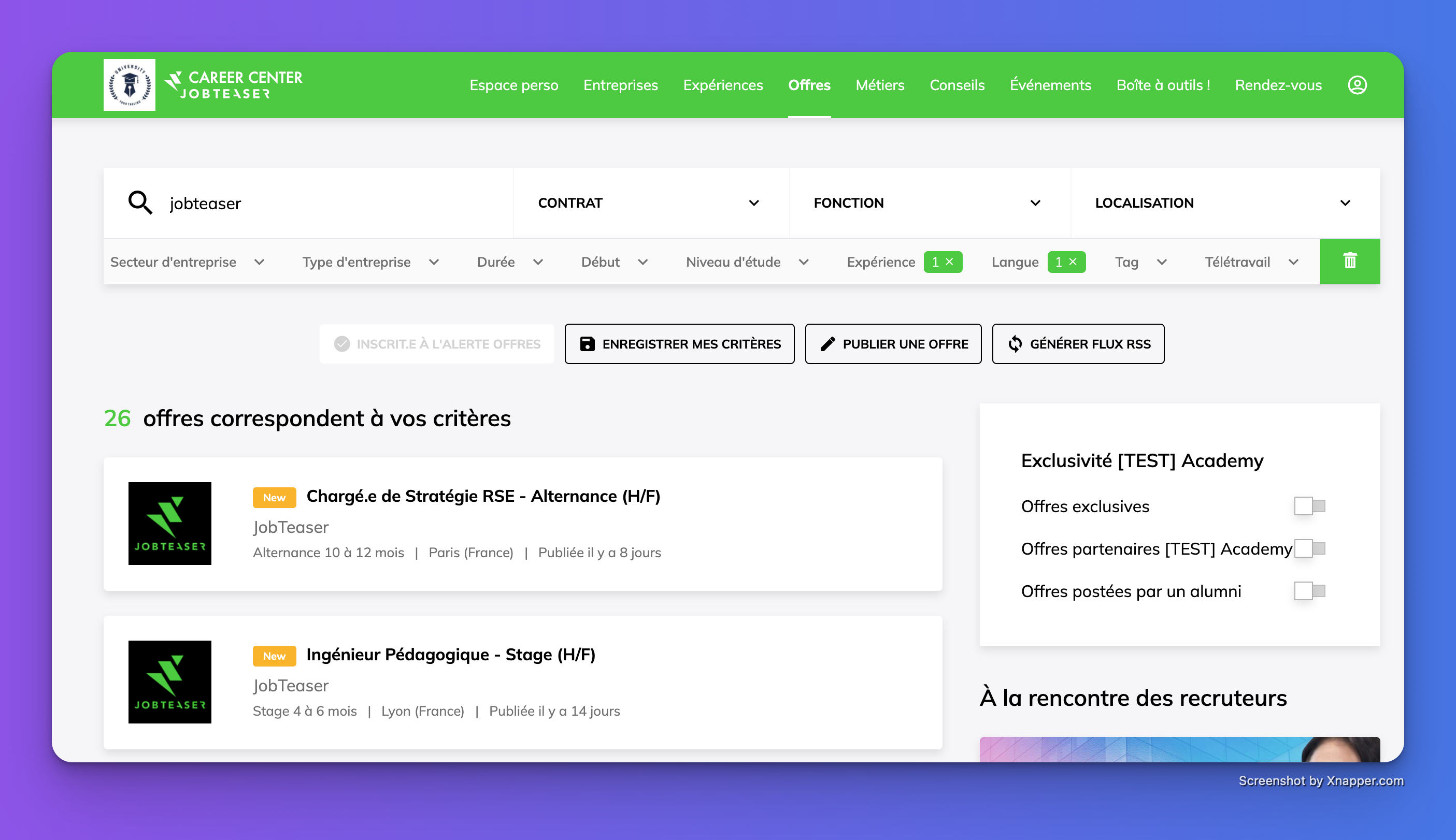Click 'Lyon (France)' location text
Screen dimensions: 1456x840
click(x=422, y=712)
